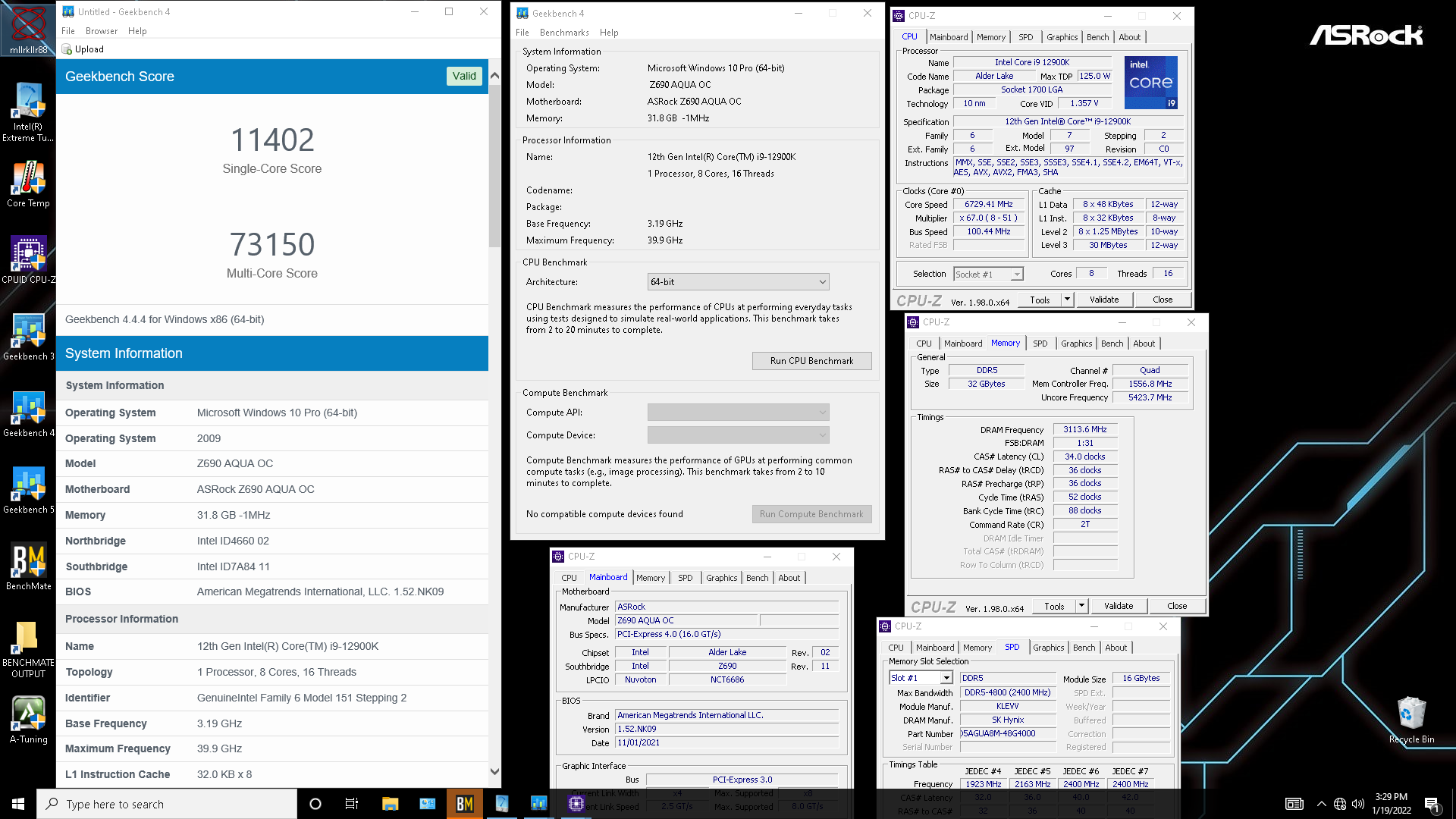Click the Geekbench results scrollbar thumb

tap(494, 165)
